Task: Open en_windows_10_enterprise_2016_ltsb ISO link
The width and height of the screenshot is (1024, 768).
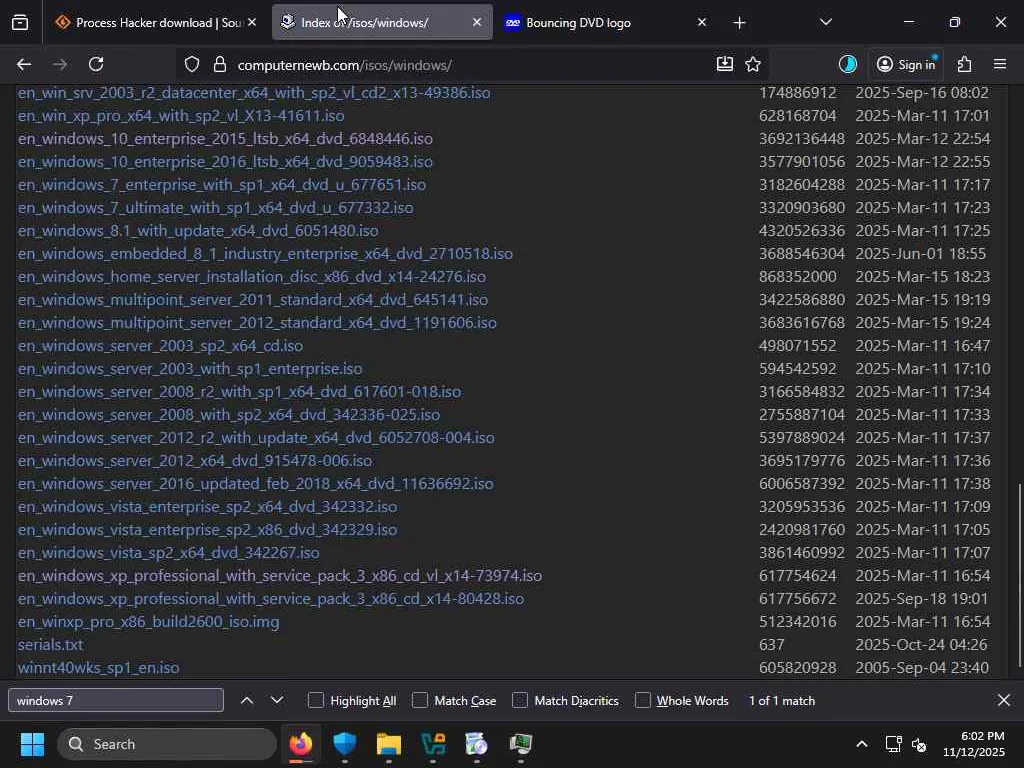Action: (225, 161)
